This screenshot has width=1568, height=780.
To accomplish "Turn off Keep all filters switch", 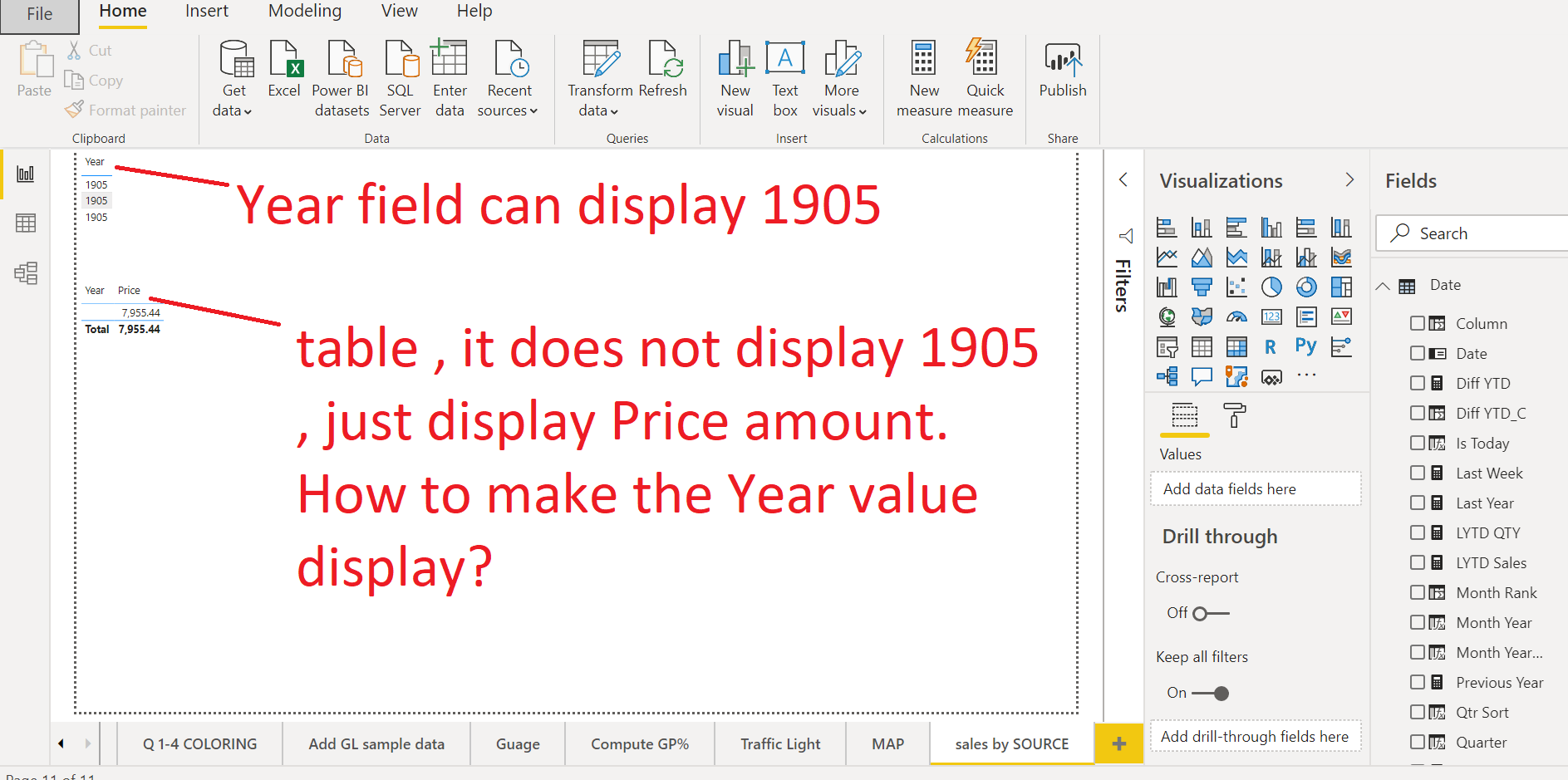I will [x=1211, y=694].
